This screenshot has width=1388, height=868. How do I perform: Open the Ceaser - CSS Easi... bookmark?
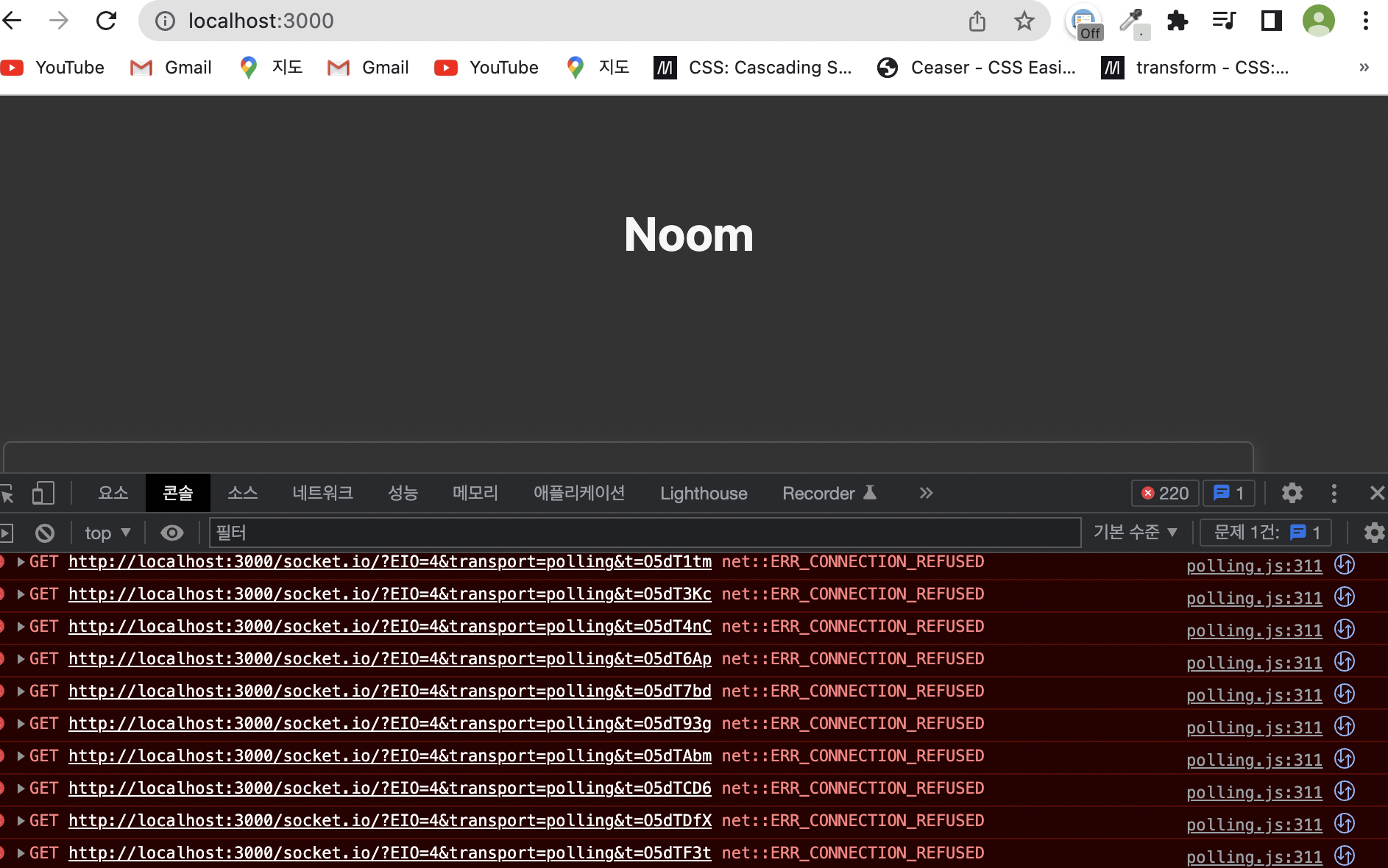977,68
